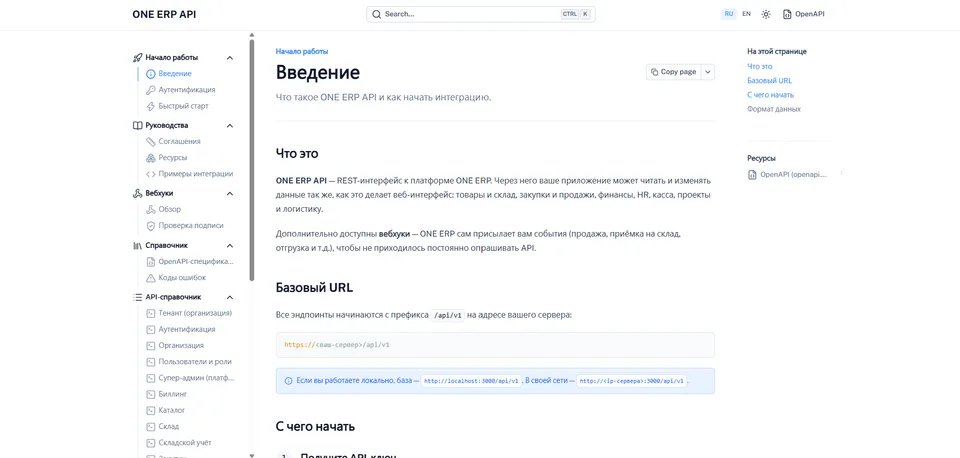Click the Copy page button
This screenshot has width=960, height=458.
pyautogui.click(x=673, y=72)
